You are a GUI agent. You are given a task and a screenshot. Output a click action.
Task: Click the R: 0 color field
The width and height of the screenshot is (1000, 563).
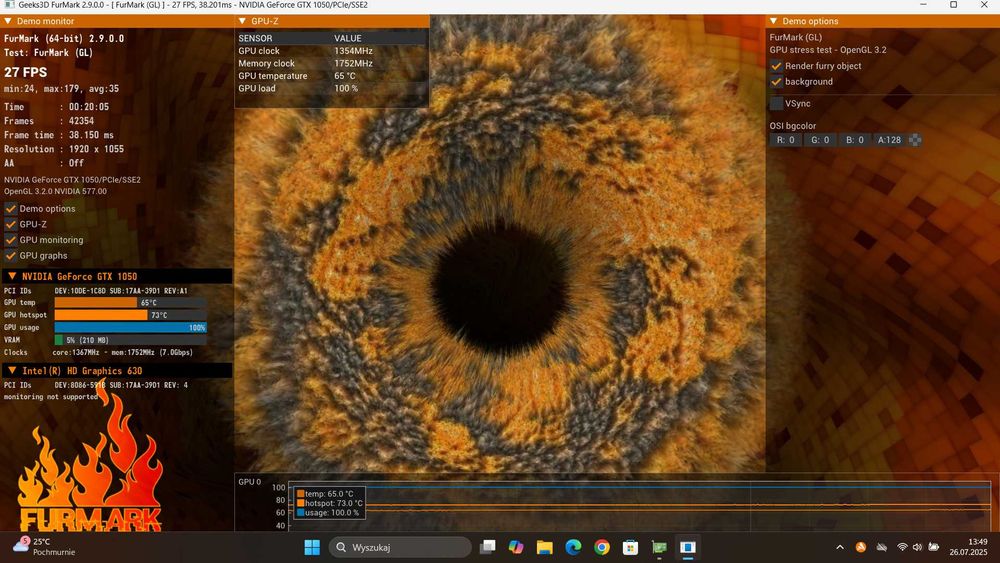pyautogui.click(x=785, y=140)
